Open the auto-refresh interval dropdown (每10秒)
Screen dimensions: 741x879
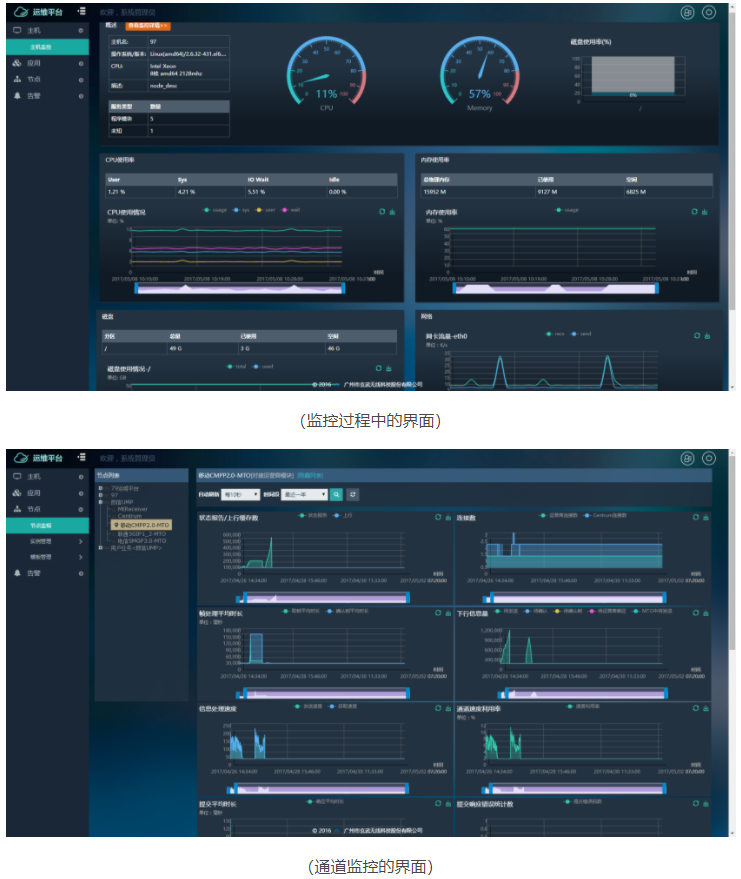240,494
